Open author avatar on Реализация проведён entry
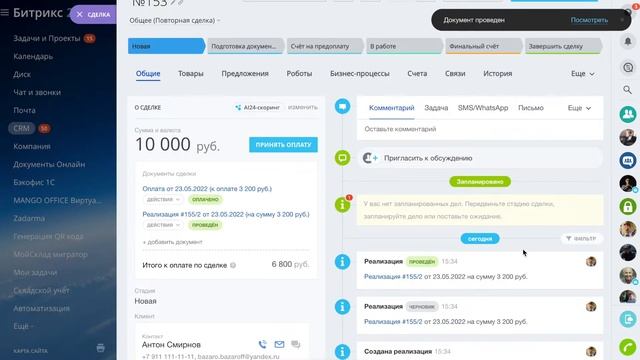640x360 pixels. tap(591, 262)
